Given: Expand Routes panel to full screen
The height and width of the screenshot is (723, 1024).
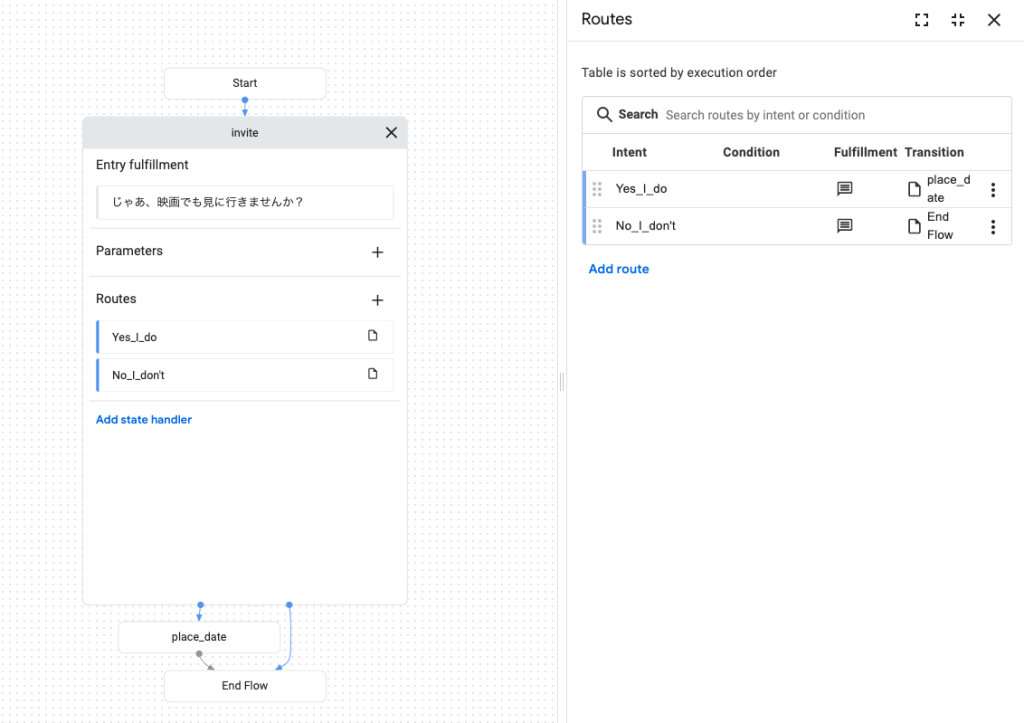Looking at the screenshot, I should 922,20.
